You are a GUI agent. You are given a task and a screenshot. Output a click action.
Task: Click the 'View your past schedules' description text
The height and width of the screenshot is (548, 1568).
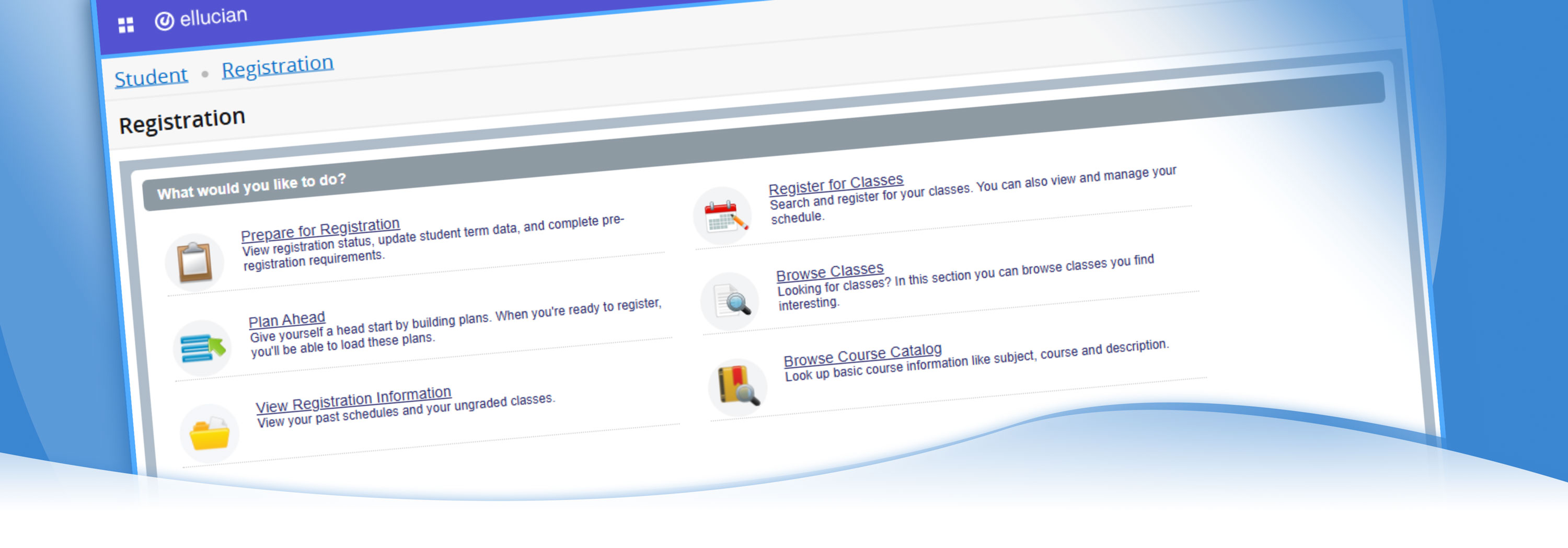(406, 410)
